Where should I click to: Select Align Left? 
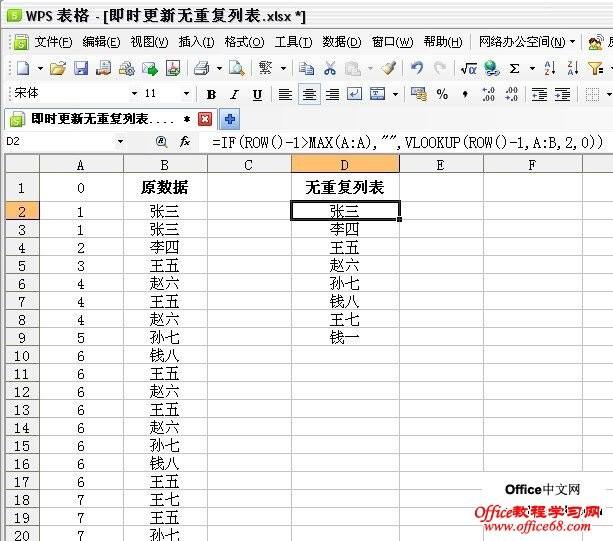point(285,94)
